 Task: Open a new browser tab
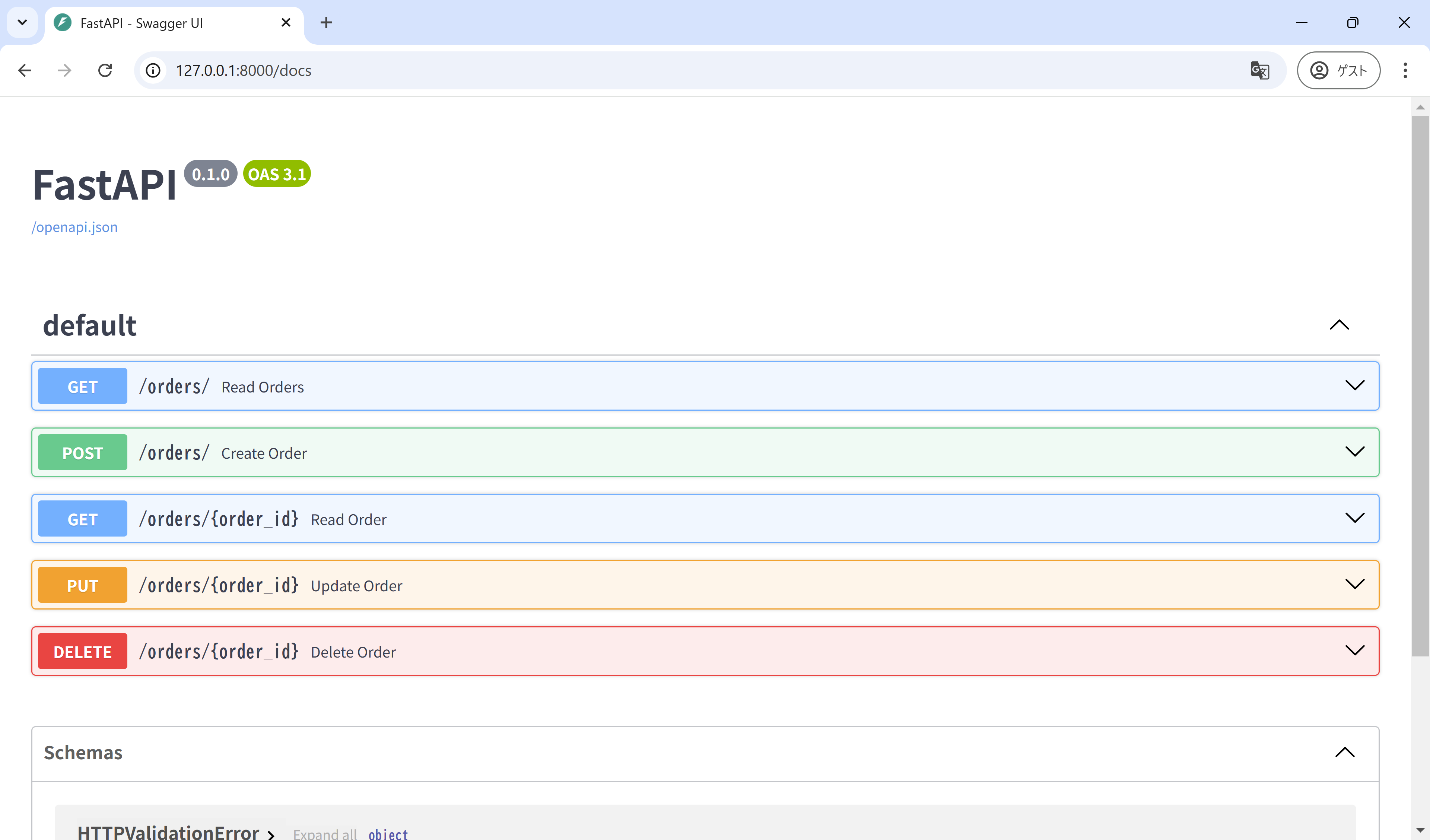coord(326,23)
